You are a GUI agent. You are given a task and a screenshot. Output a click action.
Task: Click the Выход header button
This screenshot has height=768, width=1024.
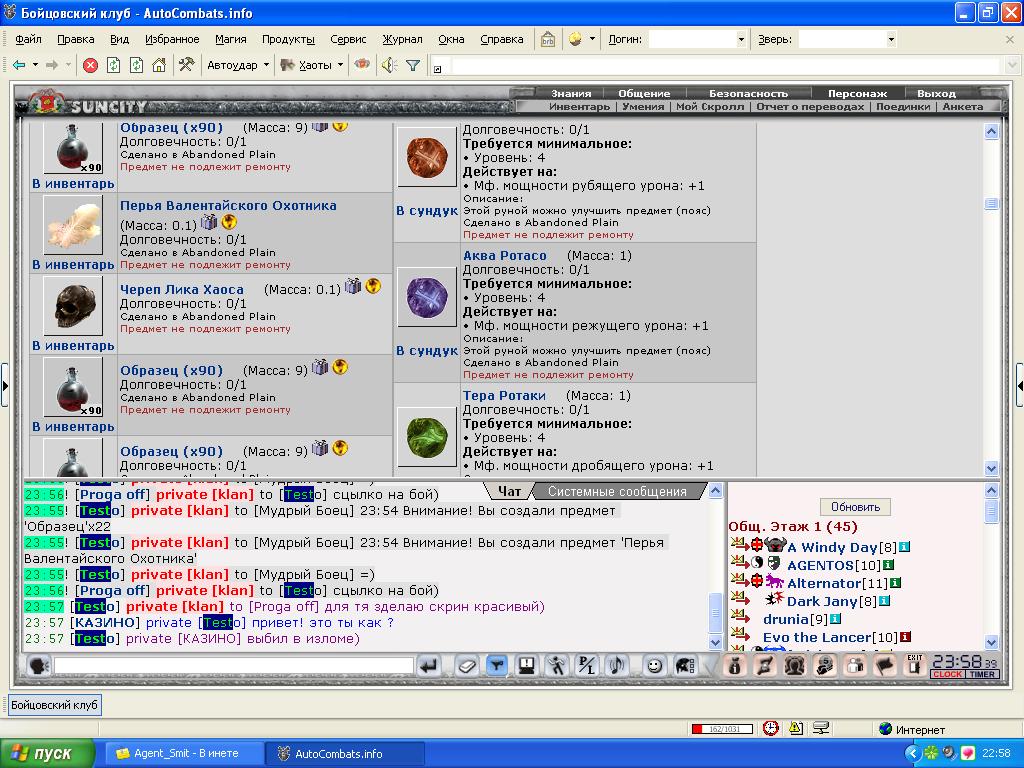pos(936,93)
